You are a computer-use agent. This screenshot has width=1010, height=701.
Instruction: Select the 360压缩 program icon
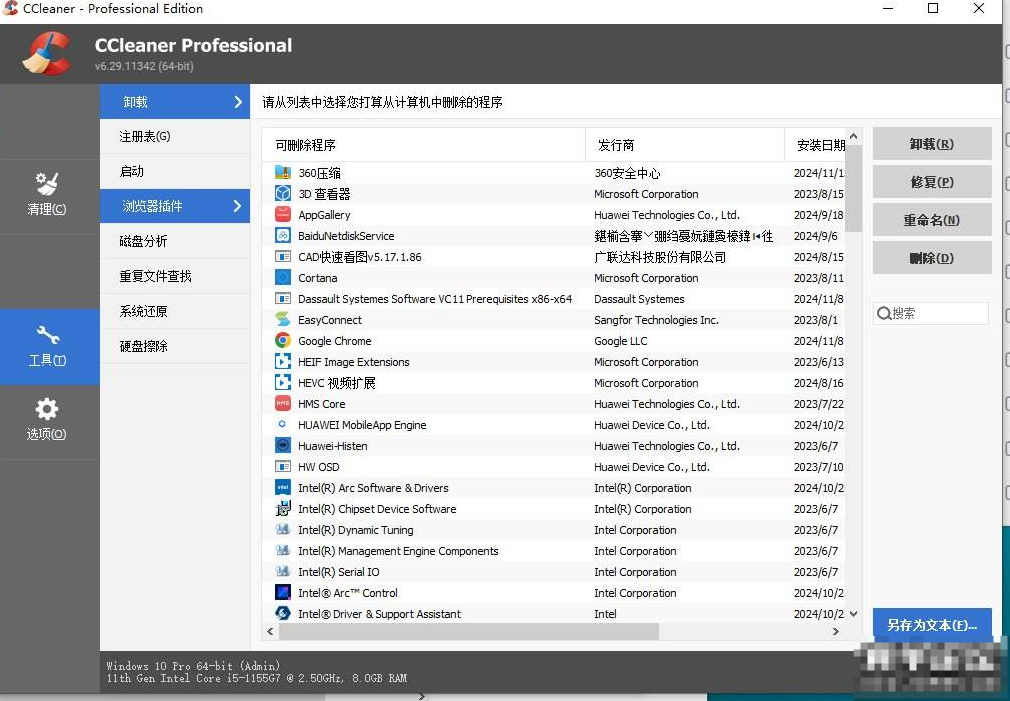(282, 173)
